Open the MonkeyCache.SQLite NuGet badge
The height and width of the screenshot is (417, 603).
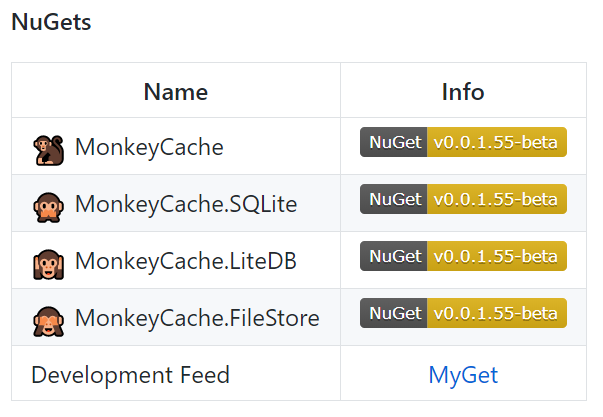(x=463, y=199)
